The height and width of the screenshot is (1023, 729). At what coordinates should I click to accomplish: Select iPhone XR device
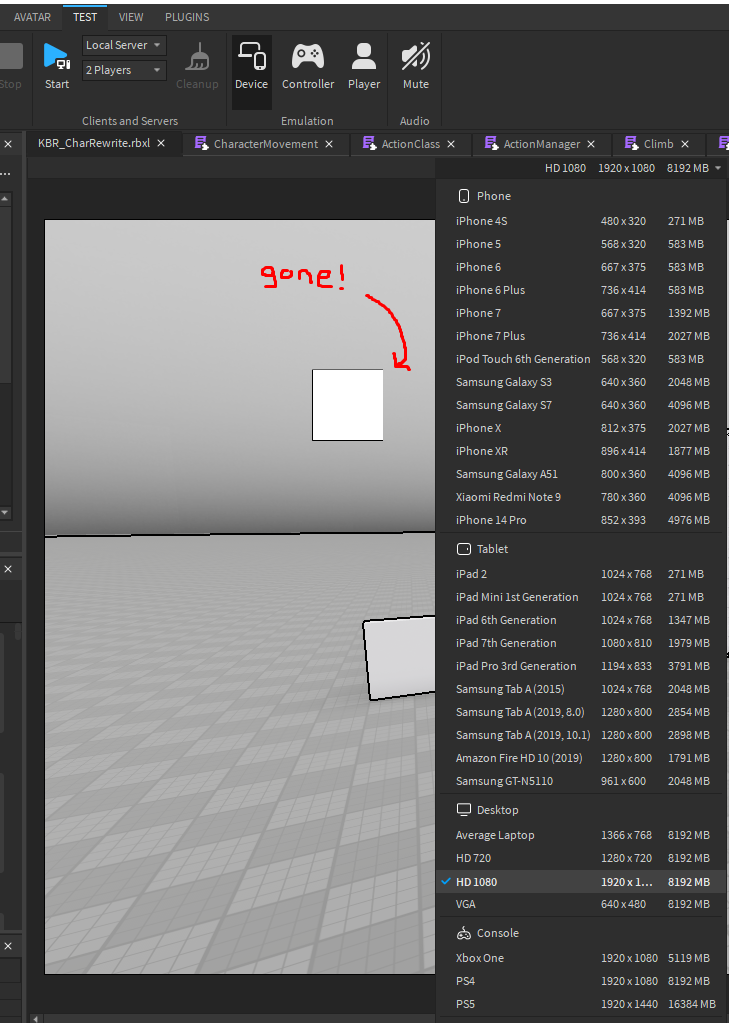click(x=582, y=451)
